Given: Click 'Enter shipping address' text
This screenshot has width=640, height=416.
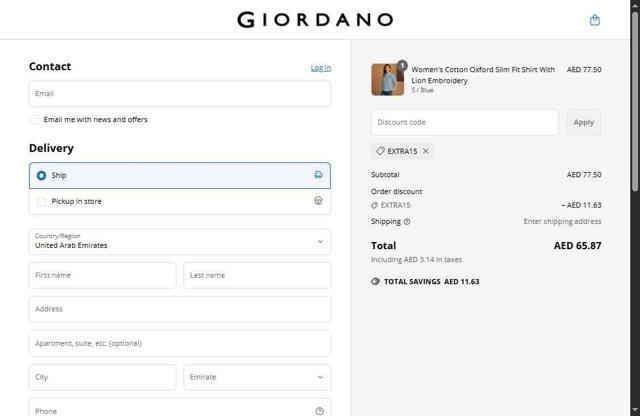Looking at the screenshot, I should click(x=562, y=221).
